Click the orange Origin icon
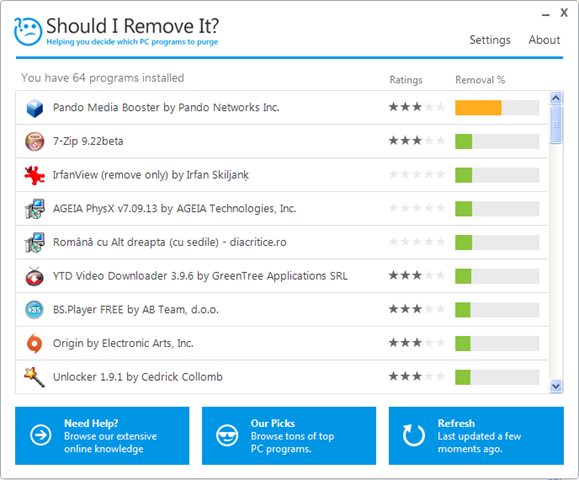Screen dimensions: 579x480 [x=35, y=343]
